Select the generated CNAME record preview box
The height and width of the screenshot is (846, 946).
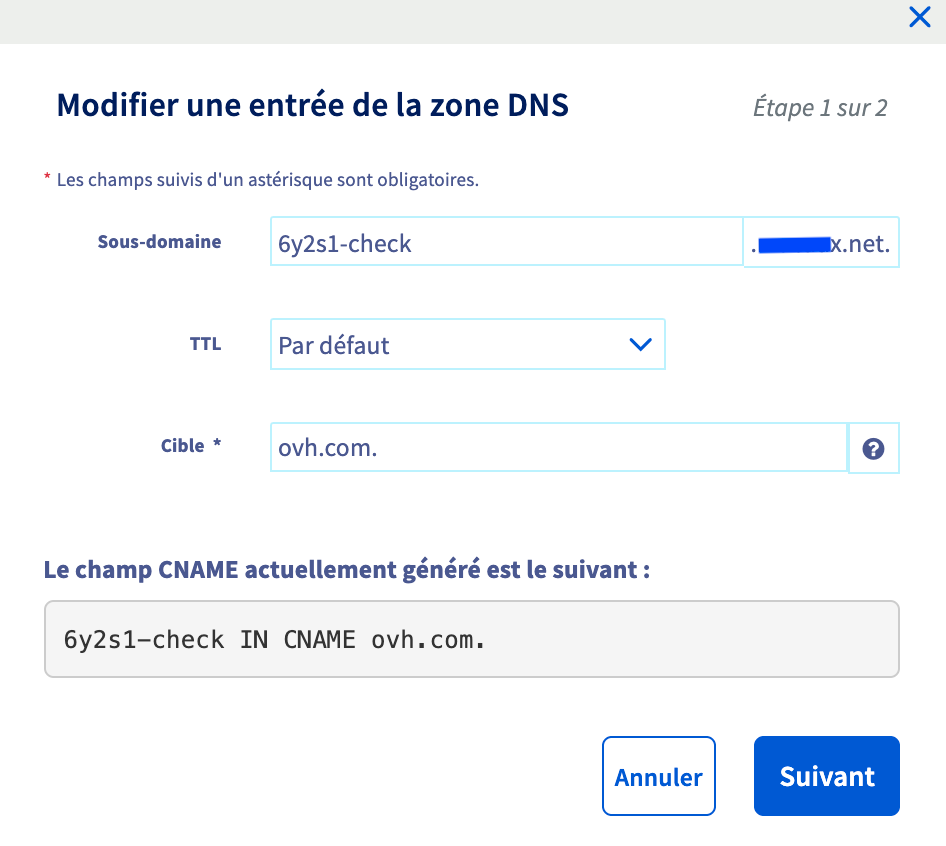click(x=472, y=639)
